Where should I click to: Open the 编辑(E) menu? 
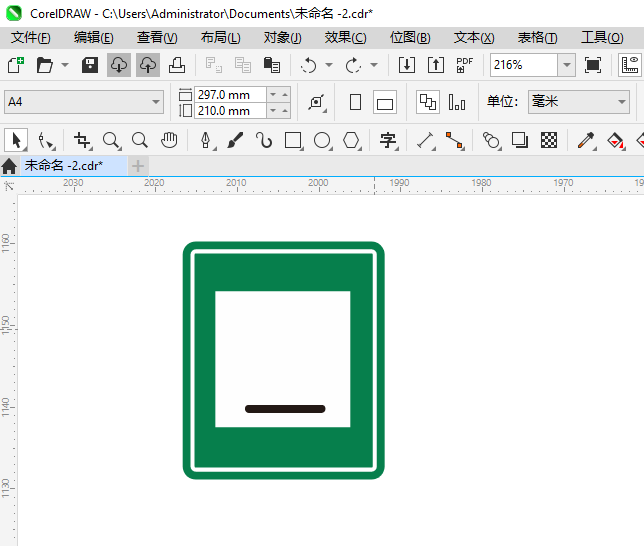coord(94,37)
